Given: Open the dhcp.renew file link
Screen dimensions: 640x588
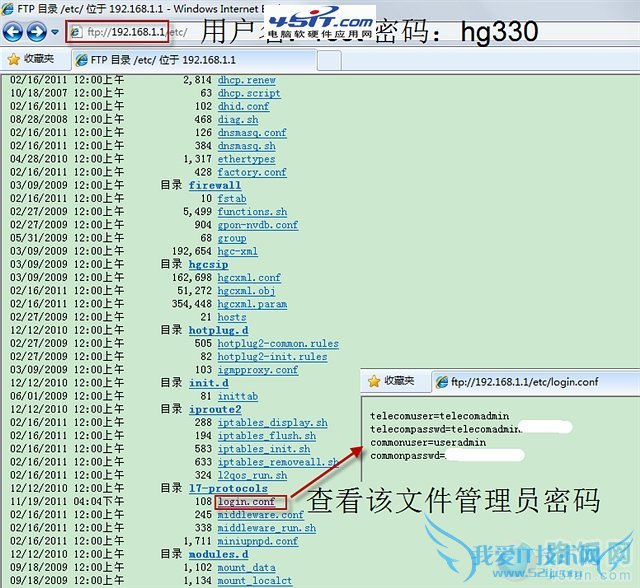Looking at the screenshot, I should coord(247,80).
